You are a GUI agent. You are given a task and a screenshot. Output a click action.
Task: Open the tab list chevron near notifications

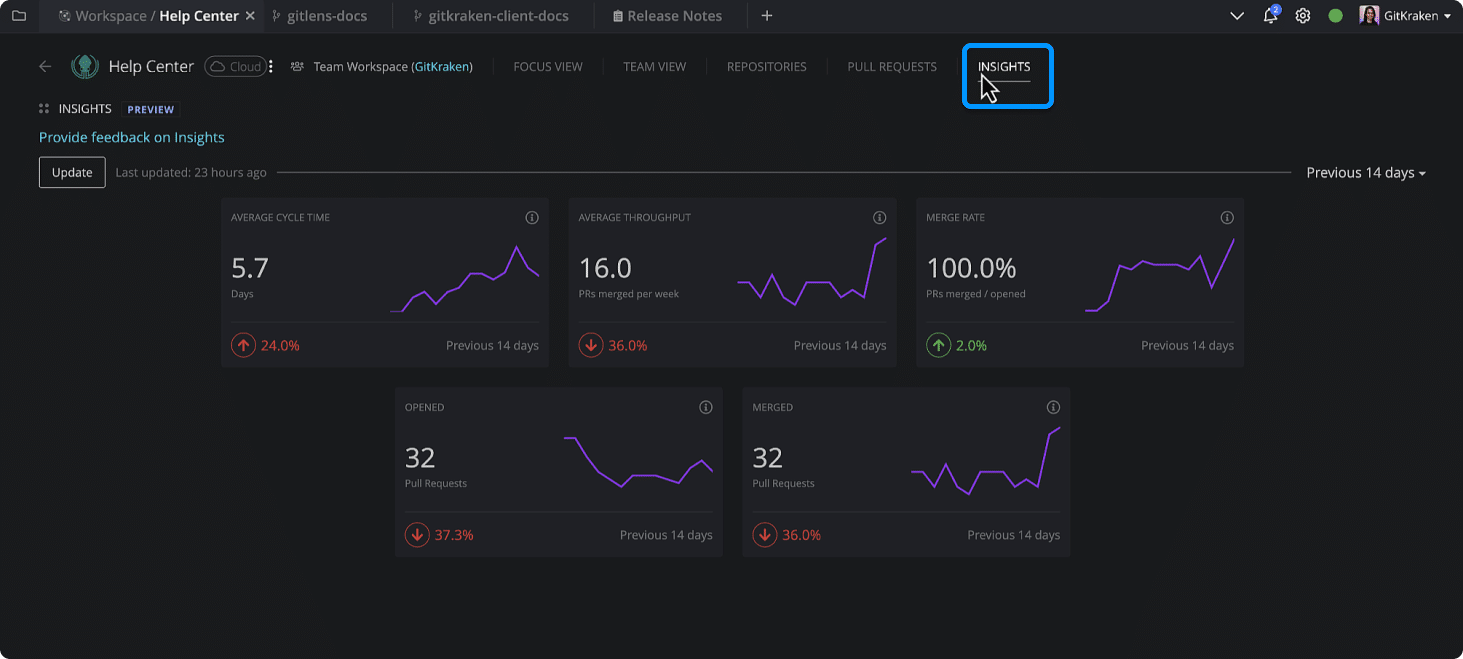click(x=1236, y=16)
